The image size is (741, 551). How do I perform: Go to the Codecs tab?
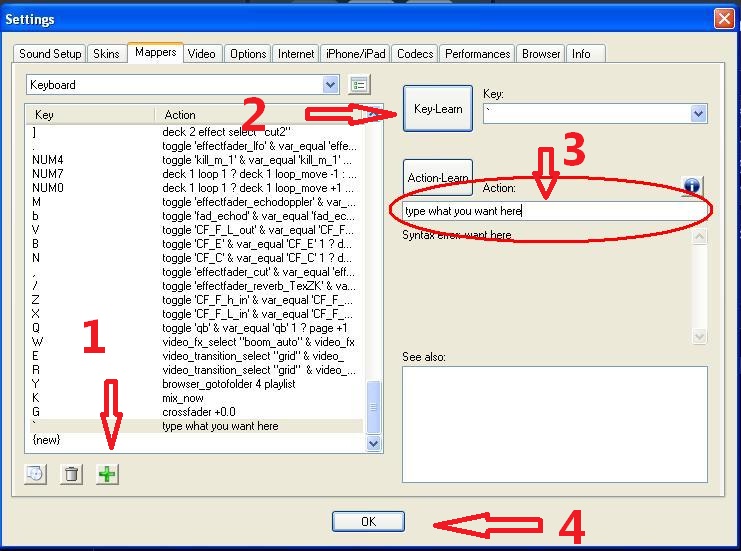click(414, 54)
